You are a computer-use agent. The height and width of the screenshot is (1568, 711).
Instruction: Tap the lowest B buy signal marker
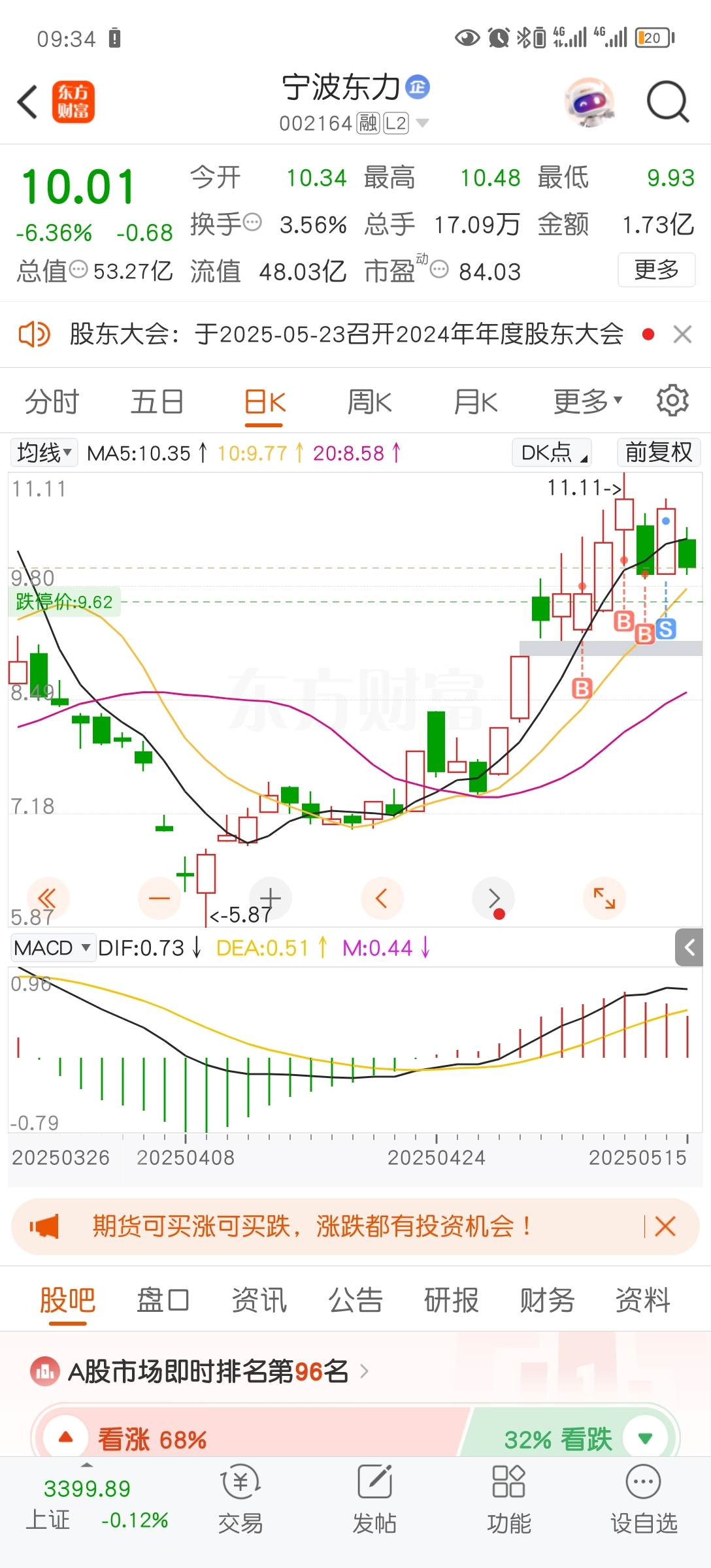coord(582,688)
